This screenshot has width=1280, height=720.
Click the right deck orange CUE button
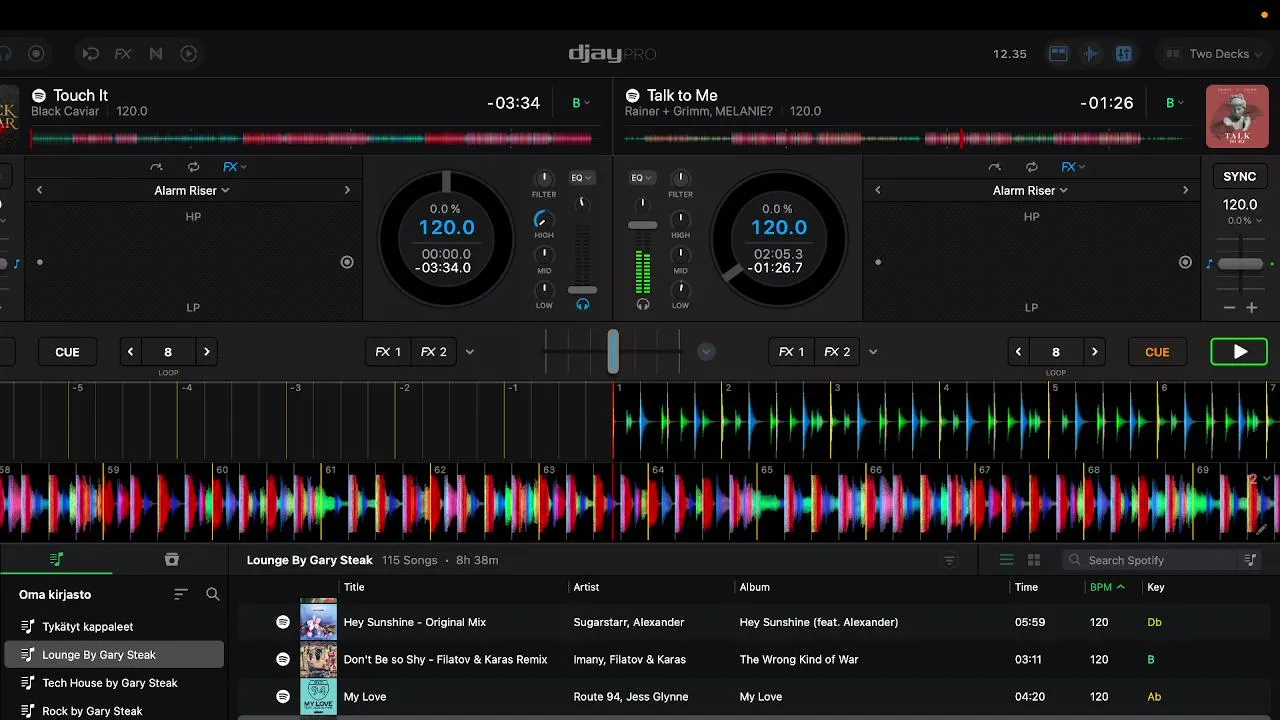click(1157, 352)
